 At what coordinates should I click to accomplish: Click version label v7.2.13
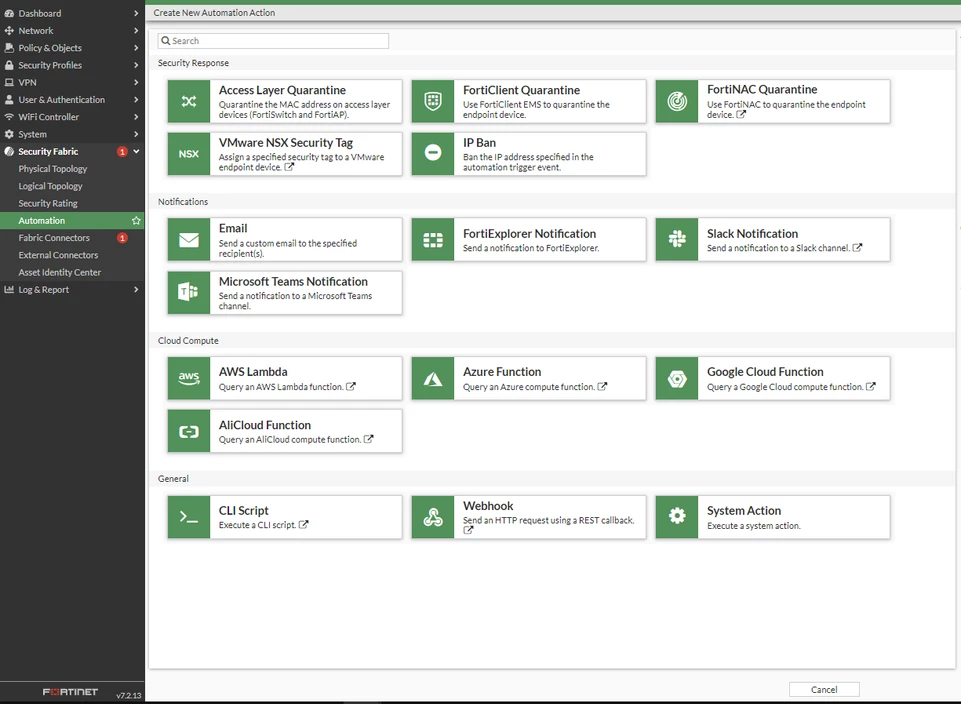point(129,695)
